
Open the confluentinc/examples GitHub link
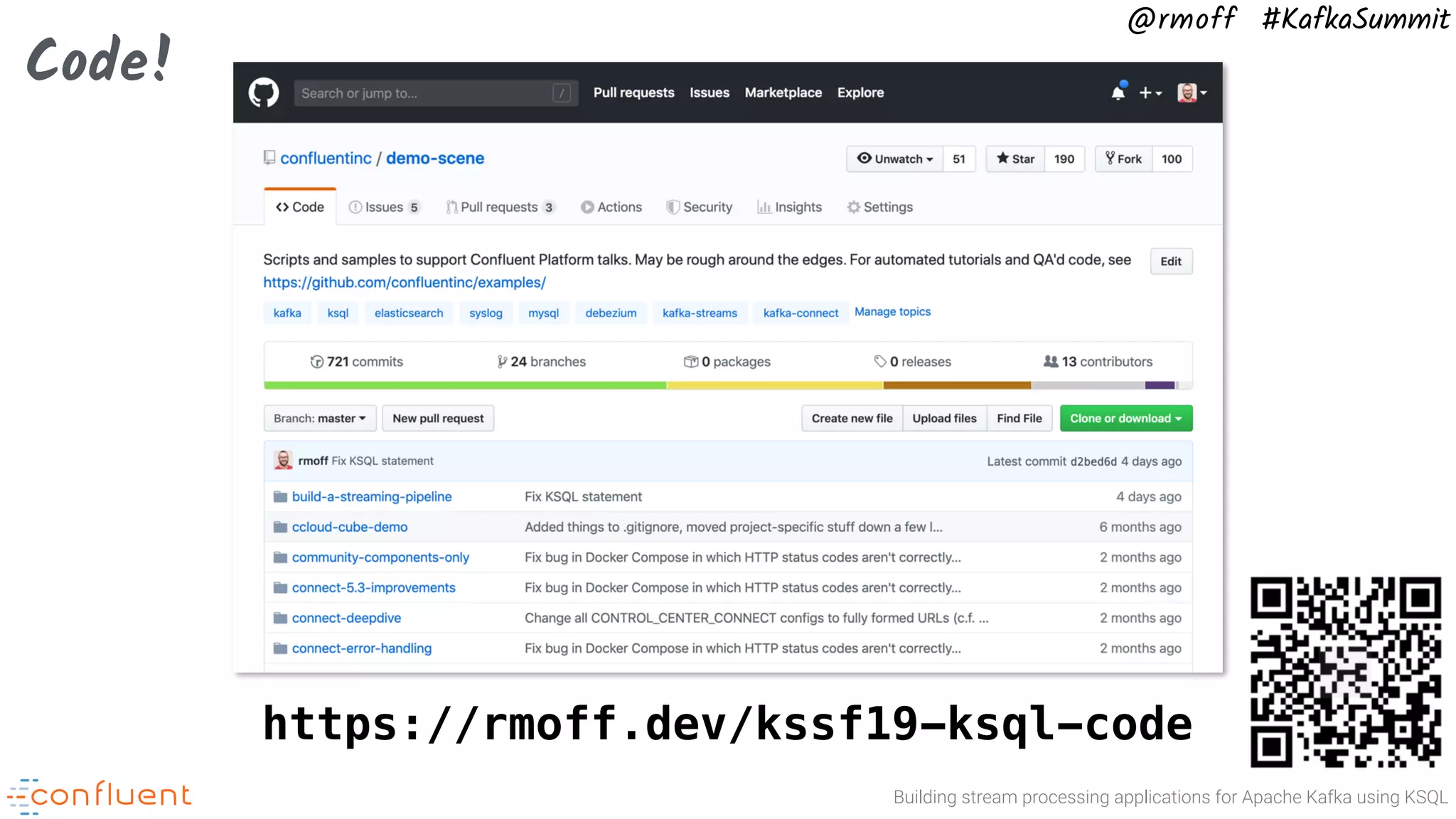click(405, 282)
